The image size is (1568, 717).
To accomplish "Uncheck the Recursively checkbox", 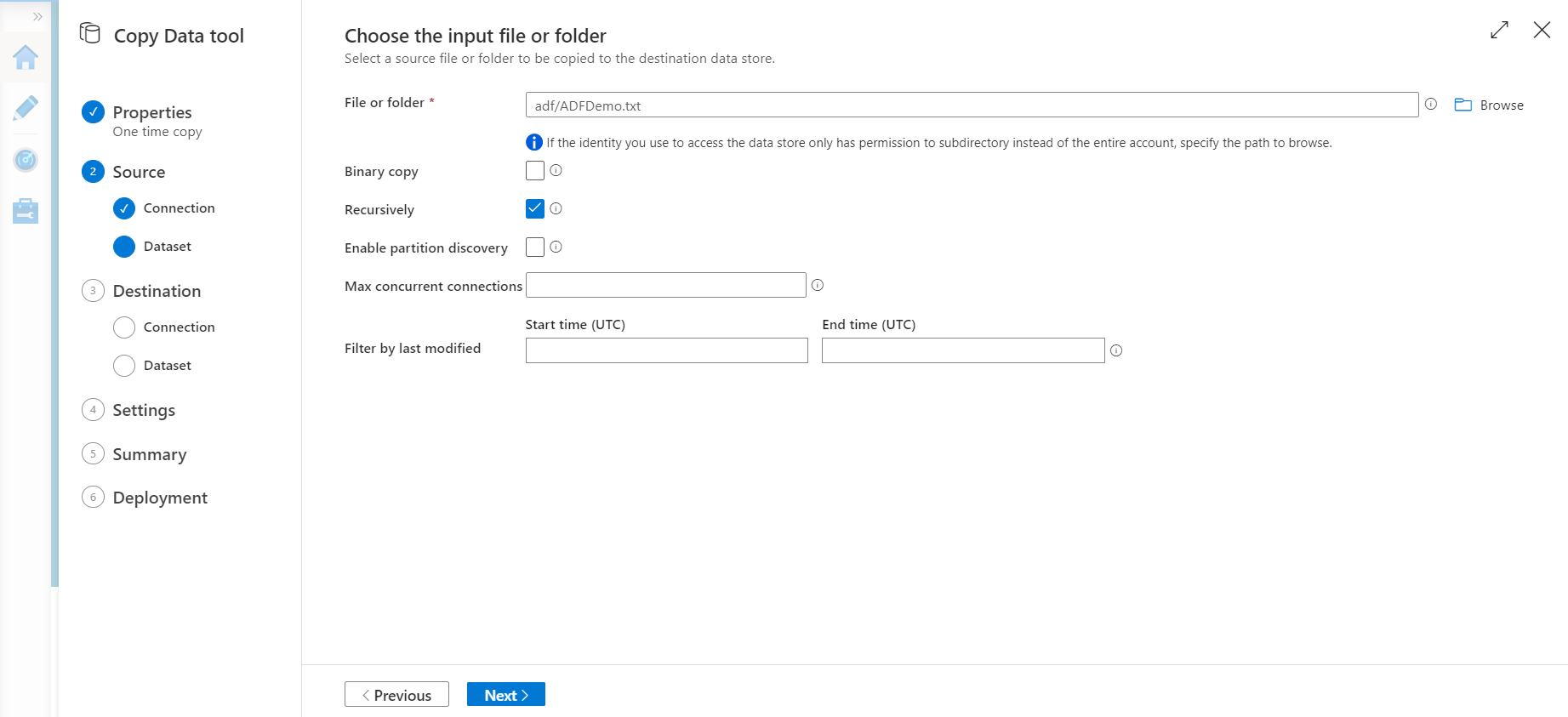I will 534,208.
